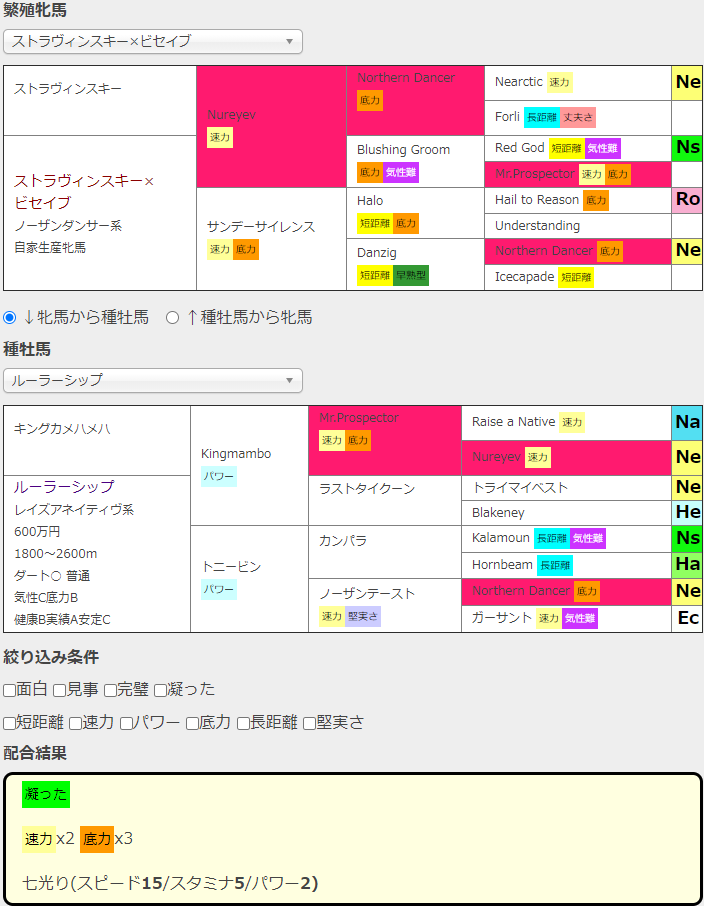Click the Na lineage badge beside Raise a Native
This screenshot has height=906, width=704.
click(687, 422)
